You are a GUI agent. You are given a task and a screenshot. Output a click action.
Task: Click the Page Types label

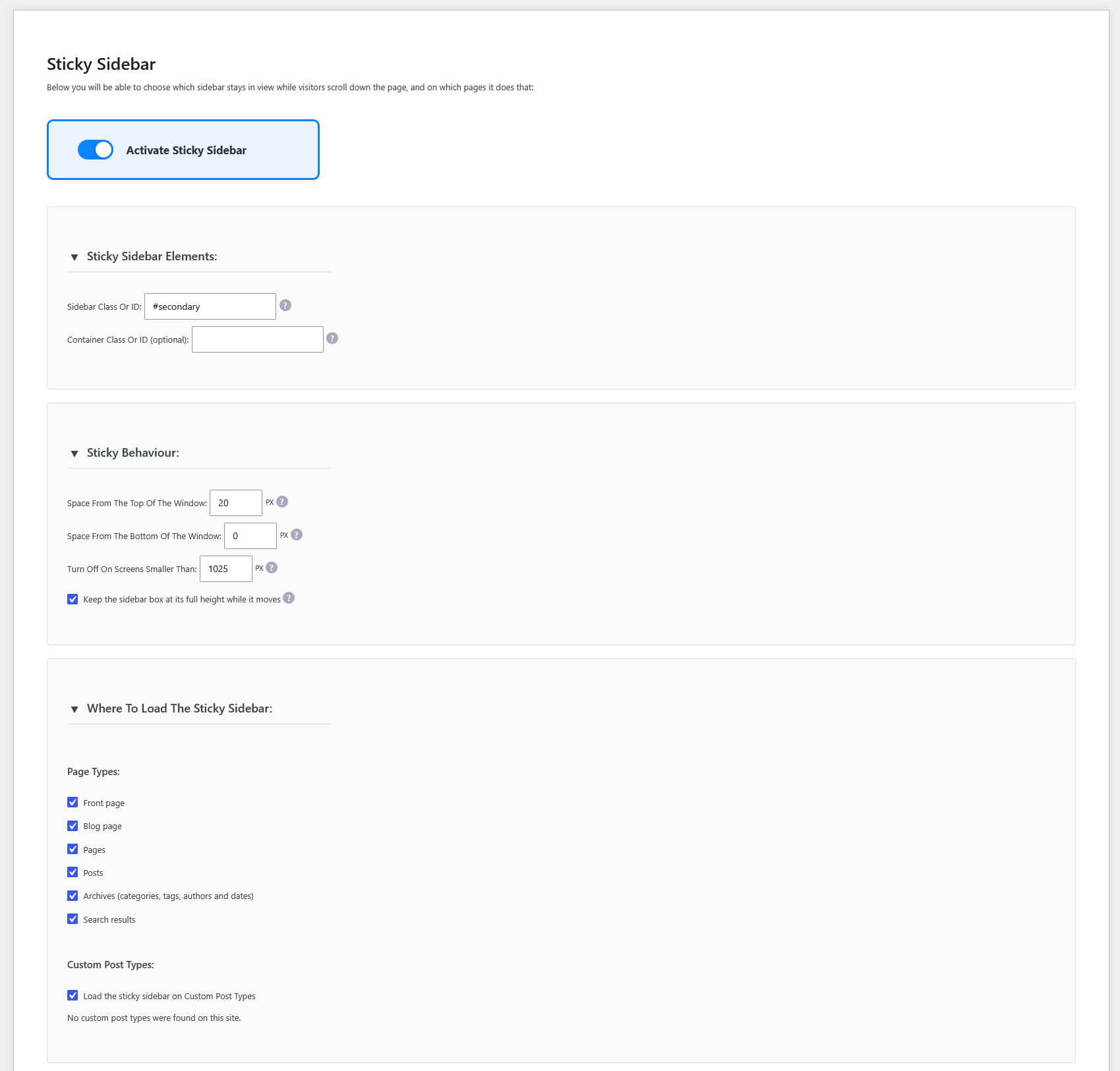pyautogui.click(x=94, y=772)
